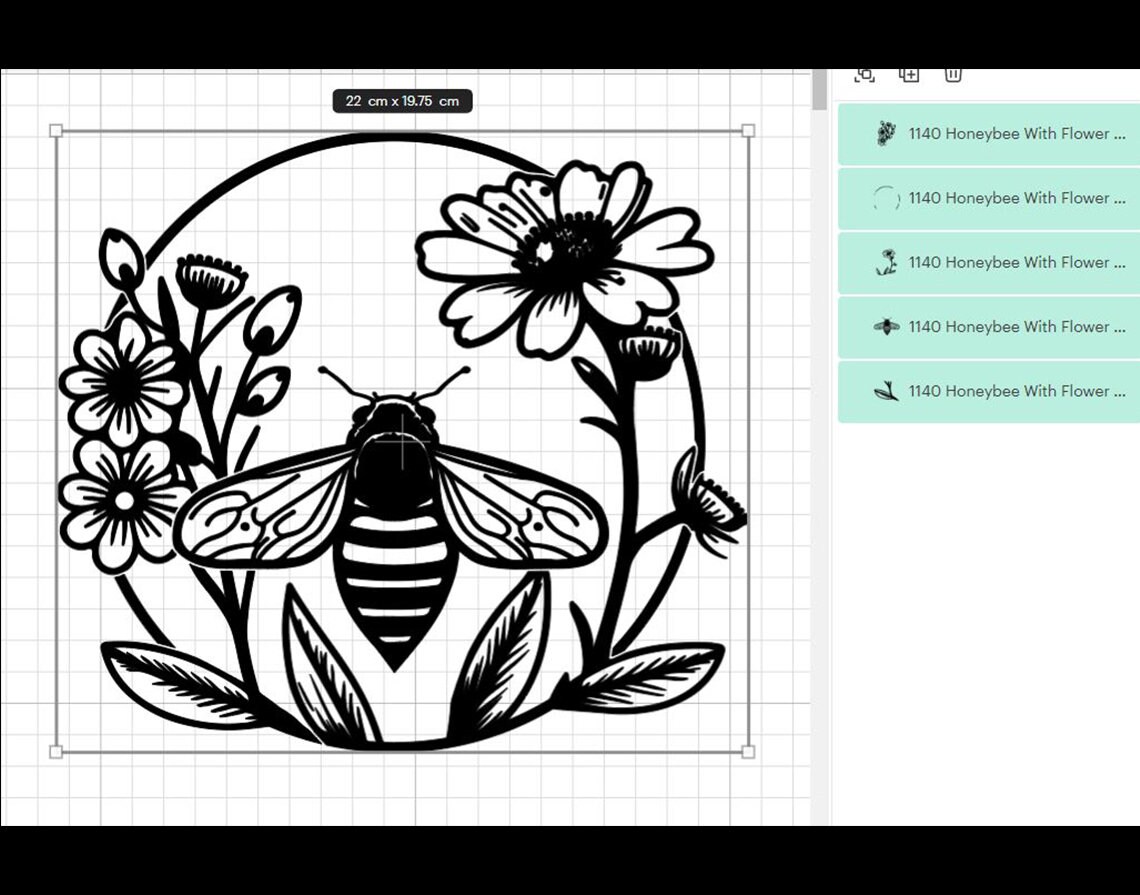Click the trash icon to delete selection
1140x895 pixels.
pos(952,74)
